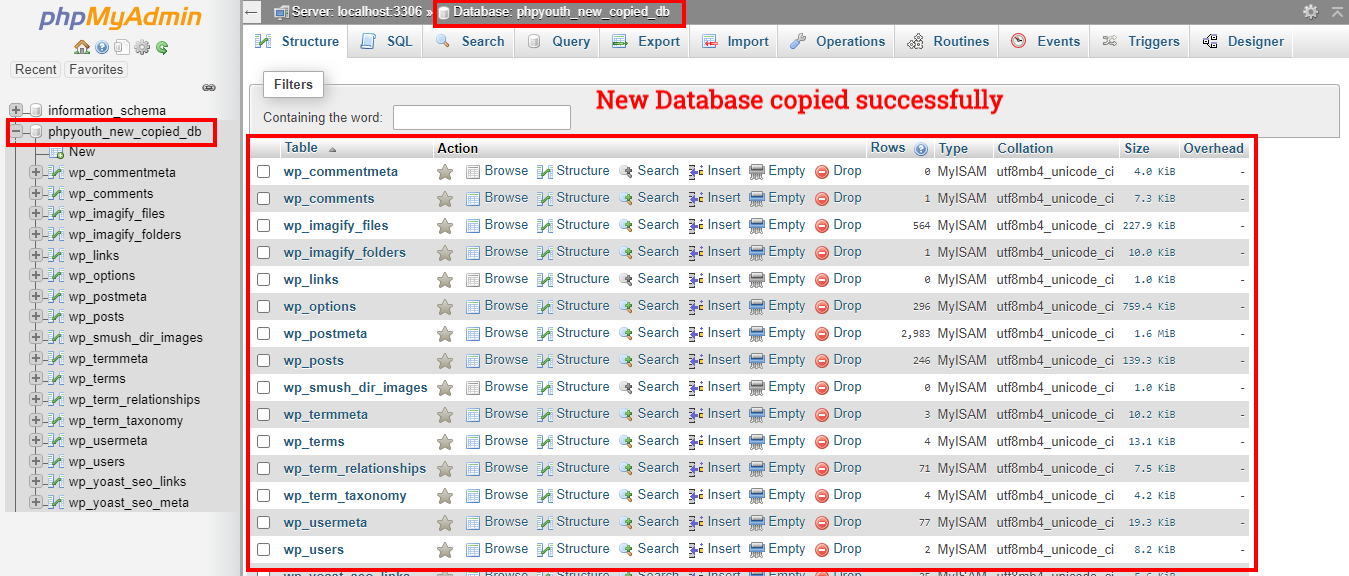The image size is (1349, 576).
Task: Add wp_users to favorites star
Action: click(445, 550)
